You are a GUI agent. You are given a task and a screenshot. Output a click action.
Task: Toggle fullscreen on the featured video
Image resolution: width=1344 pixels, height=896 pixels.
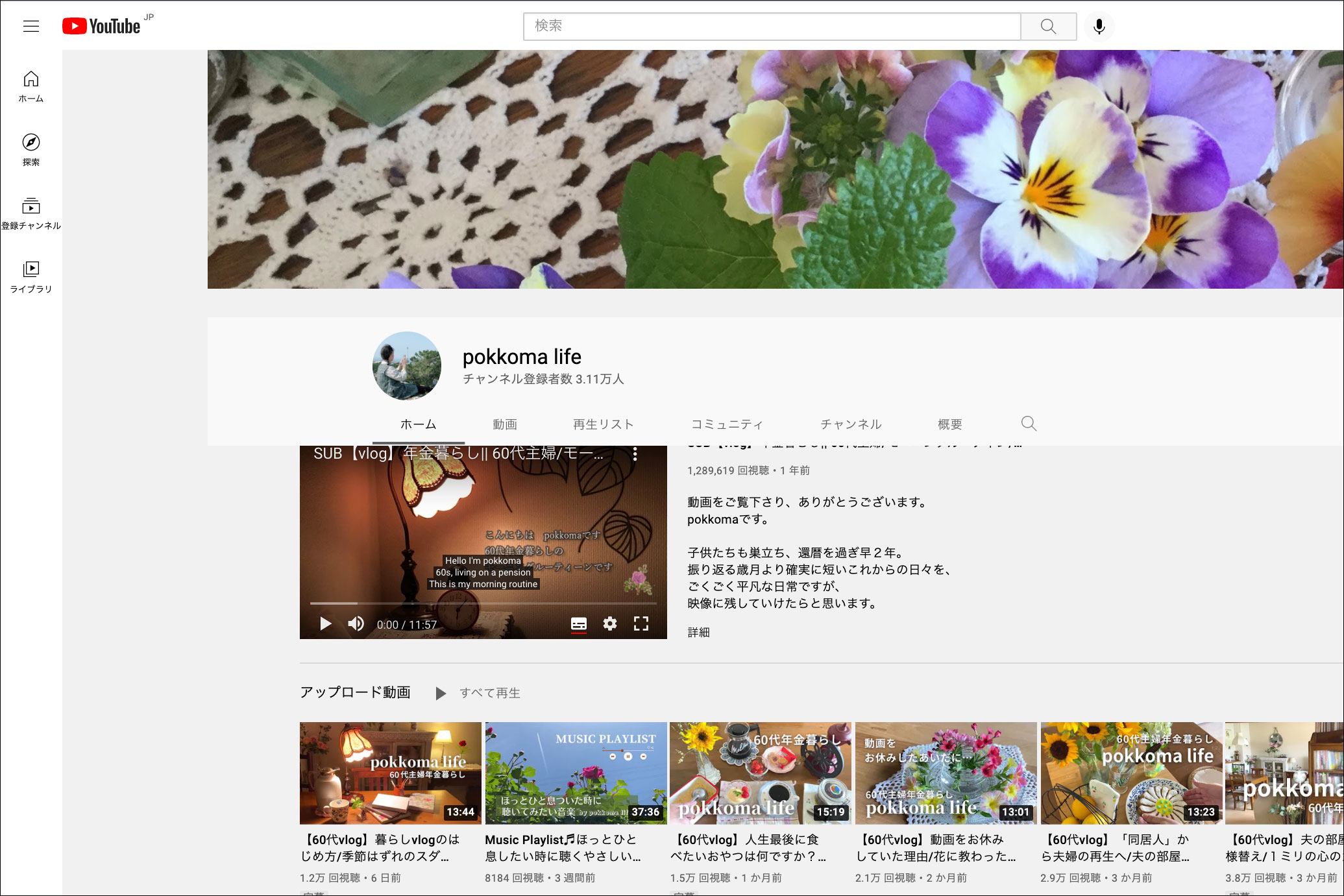641,624
